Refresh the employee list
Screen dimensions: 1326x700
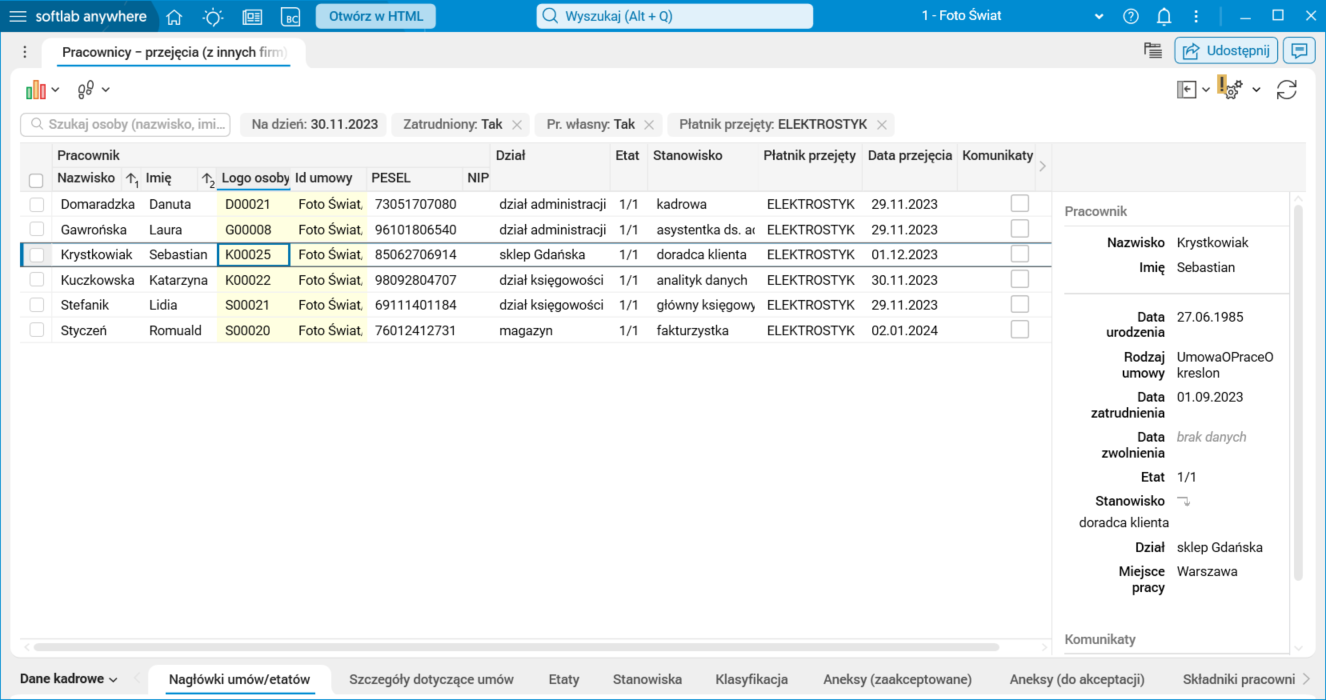point(1287,90)
